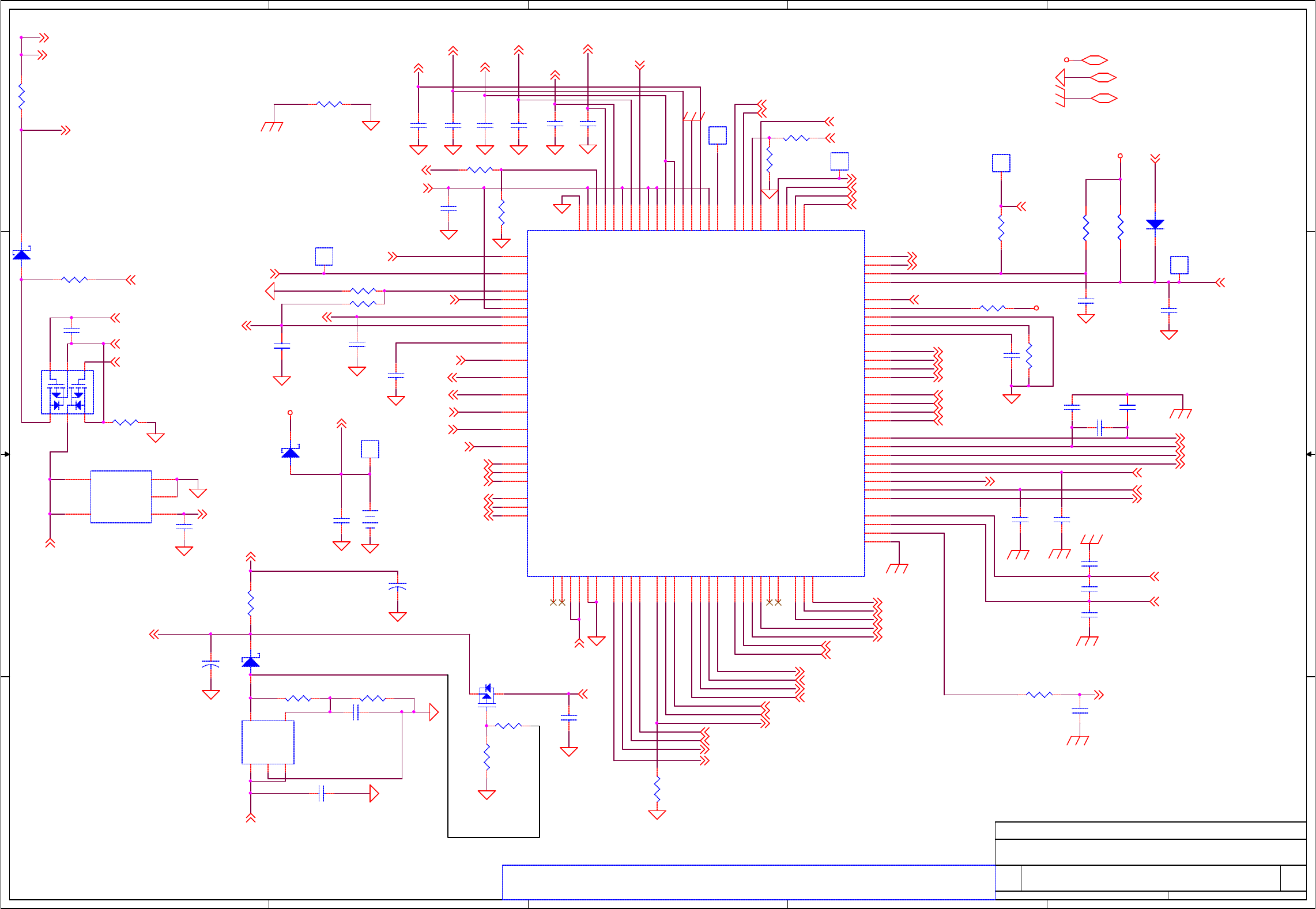Screen dimensions: 1316x909
Task: Click the empty title block at bottom right
Action: tap(1151, 861)
